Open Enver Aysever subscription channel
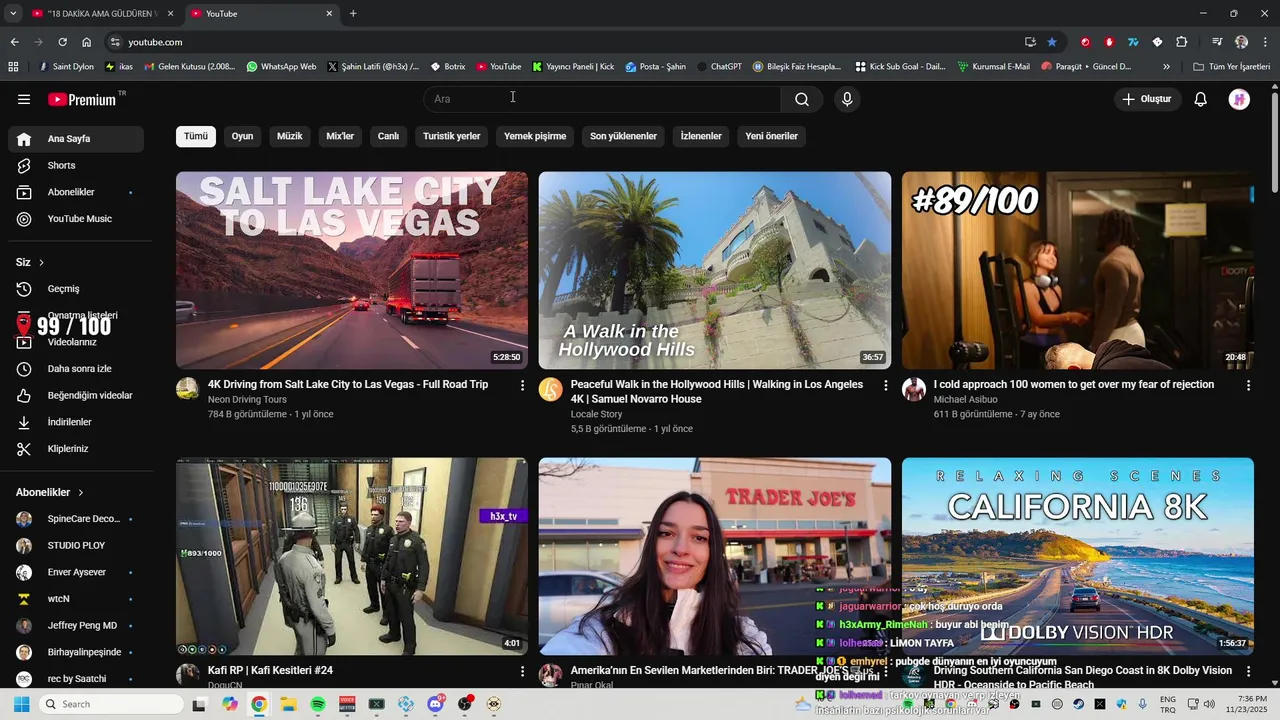 point(76,572)
